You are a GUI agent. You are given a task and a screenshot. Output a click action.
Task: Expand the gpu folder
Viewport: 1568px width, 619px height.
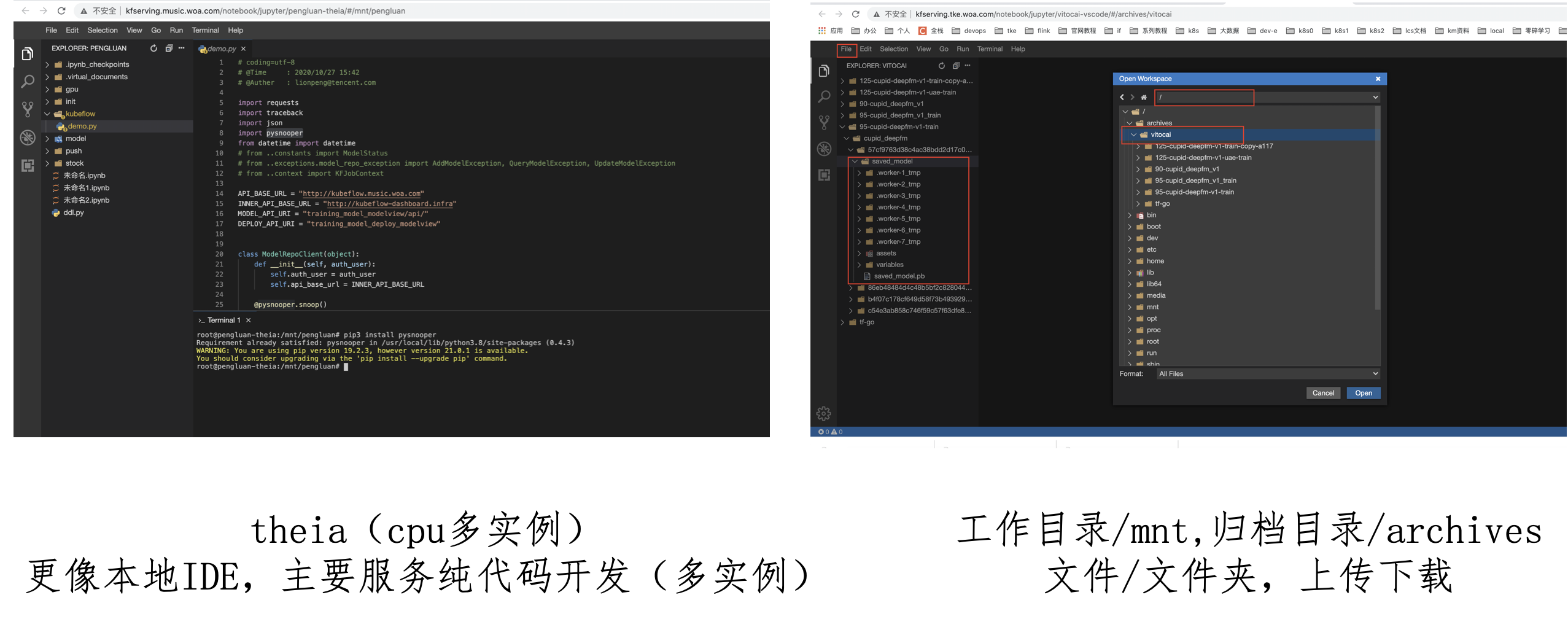[x=47, y=89]
